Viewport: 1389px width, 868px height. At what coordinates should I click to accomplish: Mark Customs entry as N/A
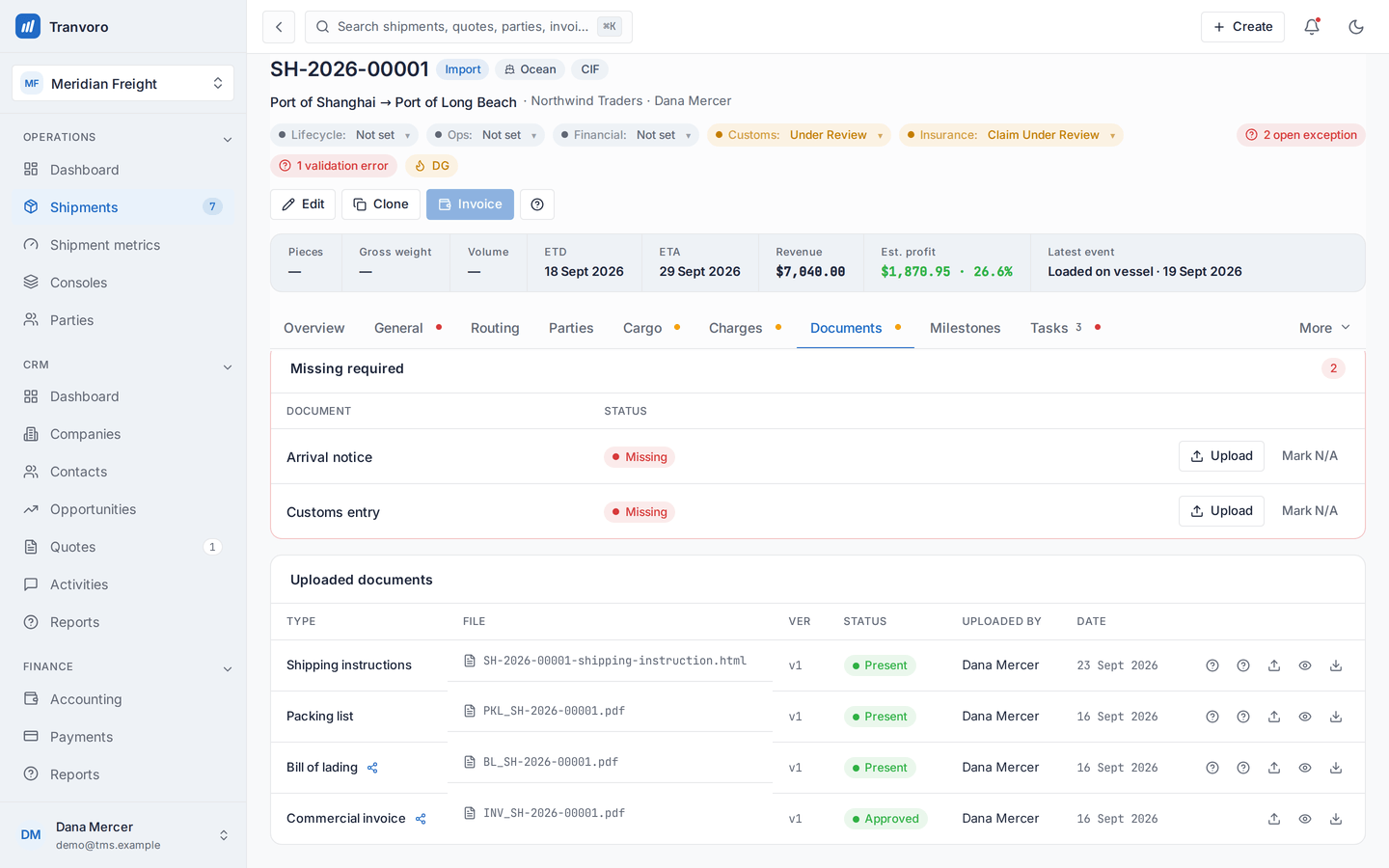(x=1310, y=511)
